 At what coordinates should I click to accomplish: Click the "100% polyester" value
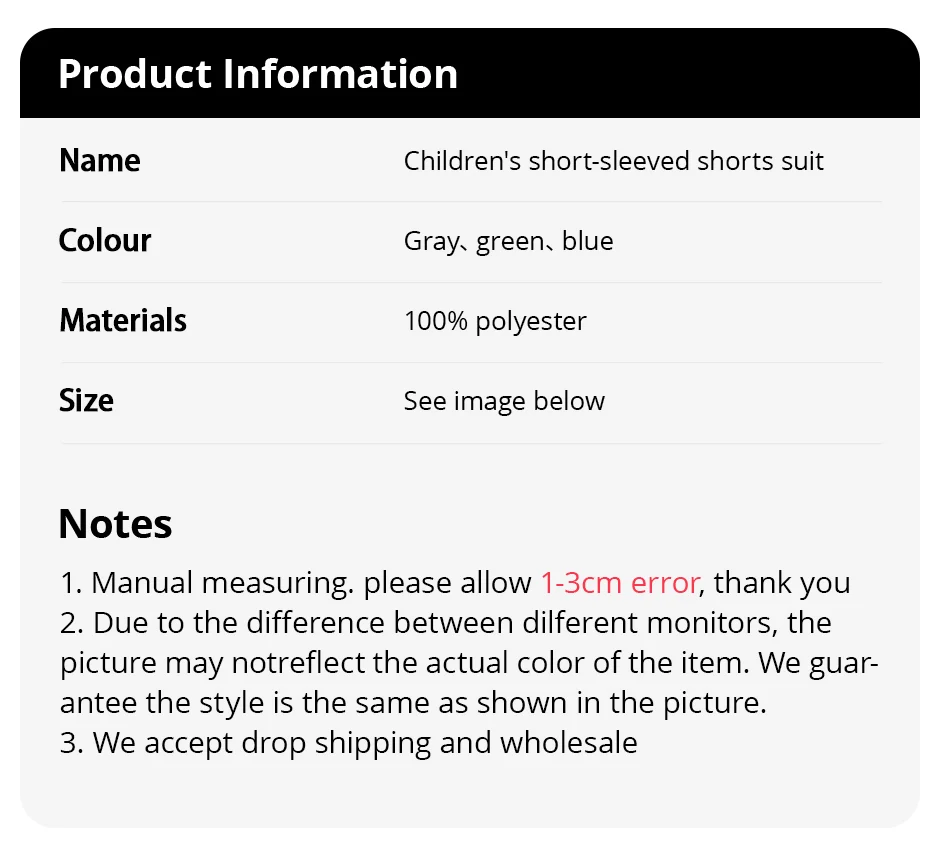(495, 321)
